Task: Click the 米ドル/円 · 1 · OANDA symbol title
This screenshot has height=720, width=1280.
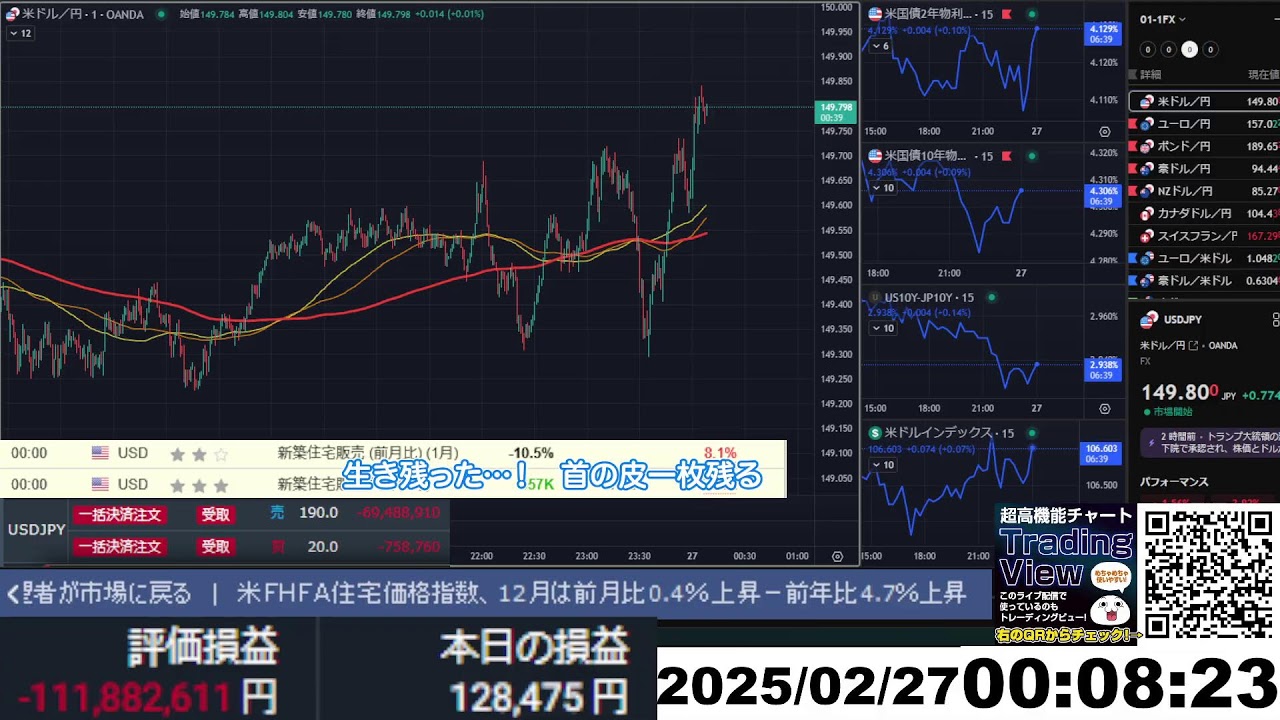Action: (x=81, y=14)
